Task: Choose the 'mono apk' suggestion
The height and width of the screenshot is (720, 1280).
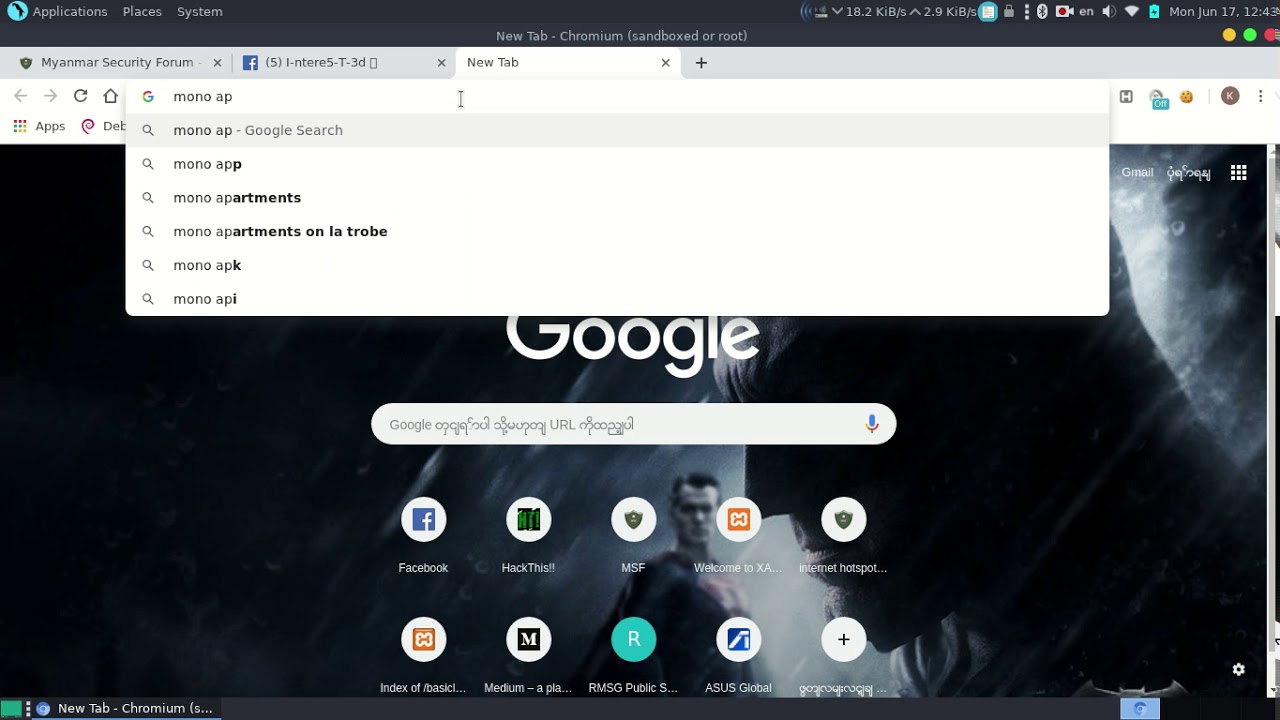Action: (617, 266)
